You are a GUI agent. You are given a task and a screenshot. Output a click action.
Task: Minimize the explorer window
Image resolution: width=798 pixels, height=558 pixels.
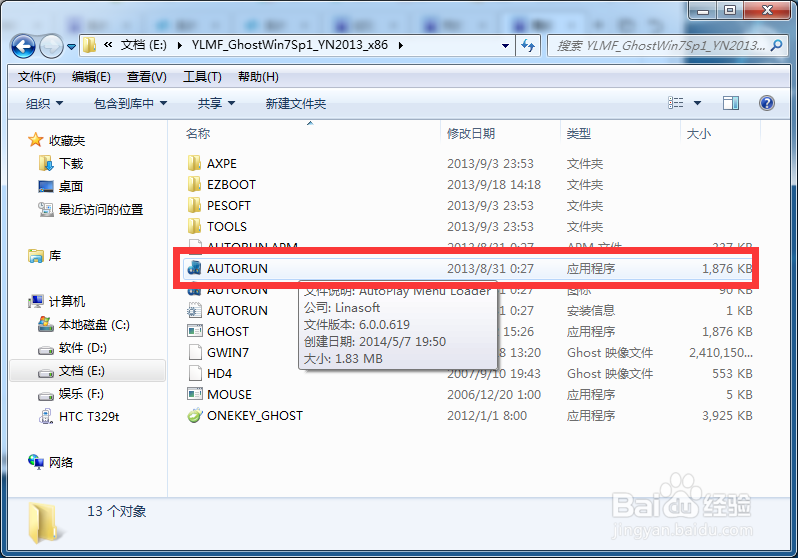pyautogui.click(x=703, y=11)
